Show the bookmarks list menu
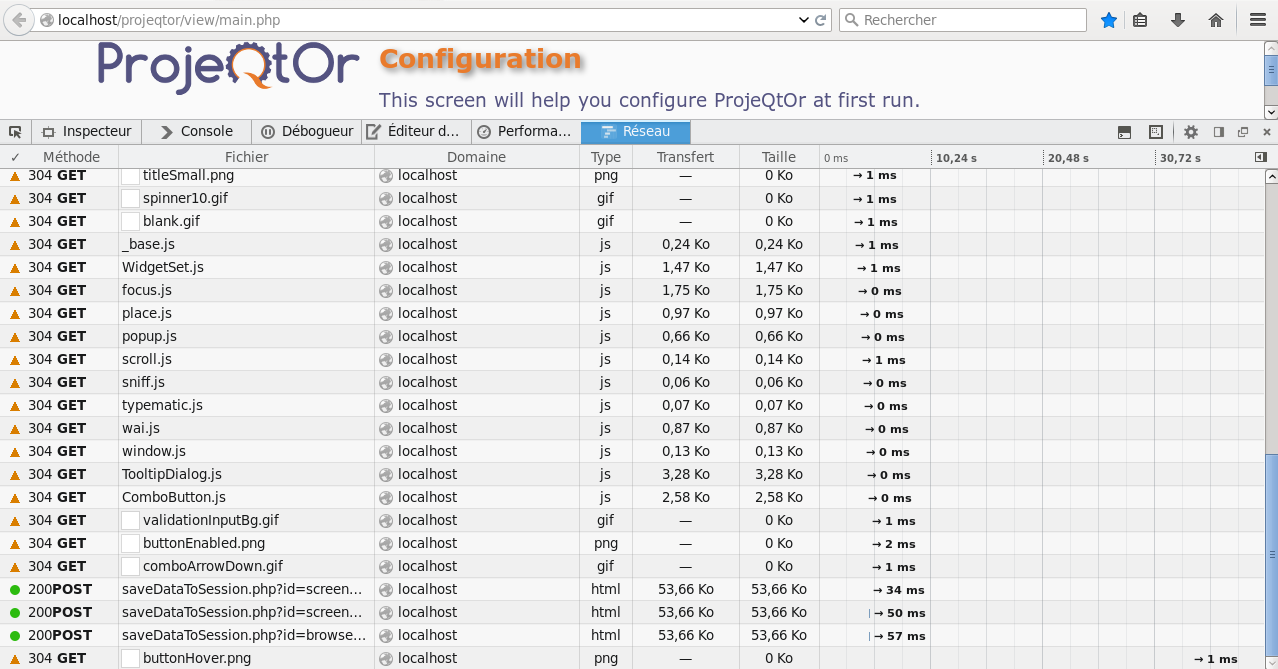The width and height of the screenshot is (1278, 669). pyautogui.click(x=1140, y=20)
